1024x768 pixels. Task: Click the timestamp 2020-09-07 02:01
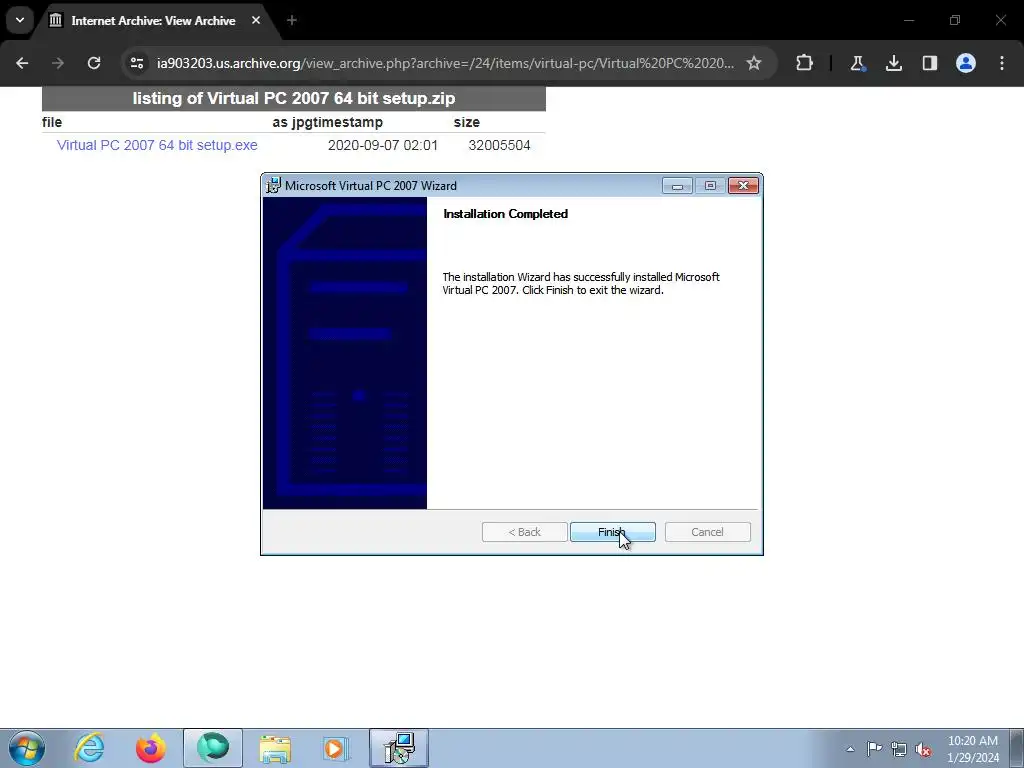point(383,145)
